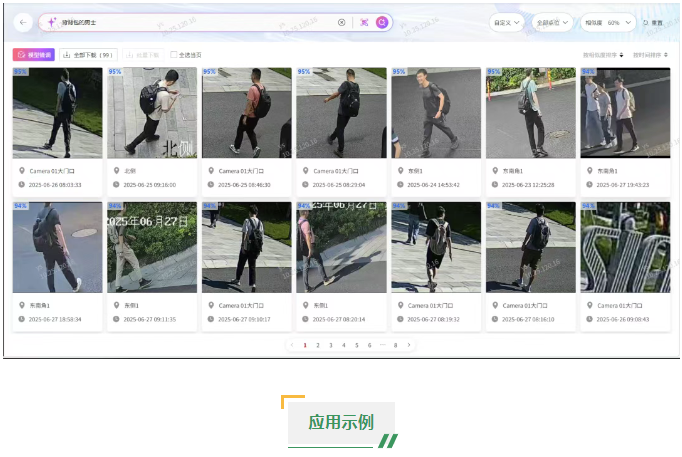
Task: Click the purple magnifier search button
Action: coord(382,22)
